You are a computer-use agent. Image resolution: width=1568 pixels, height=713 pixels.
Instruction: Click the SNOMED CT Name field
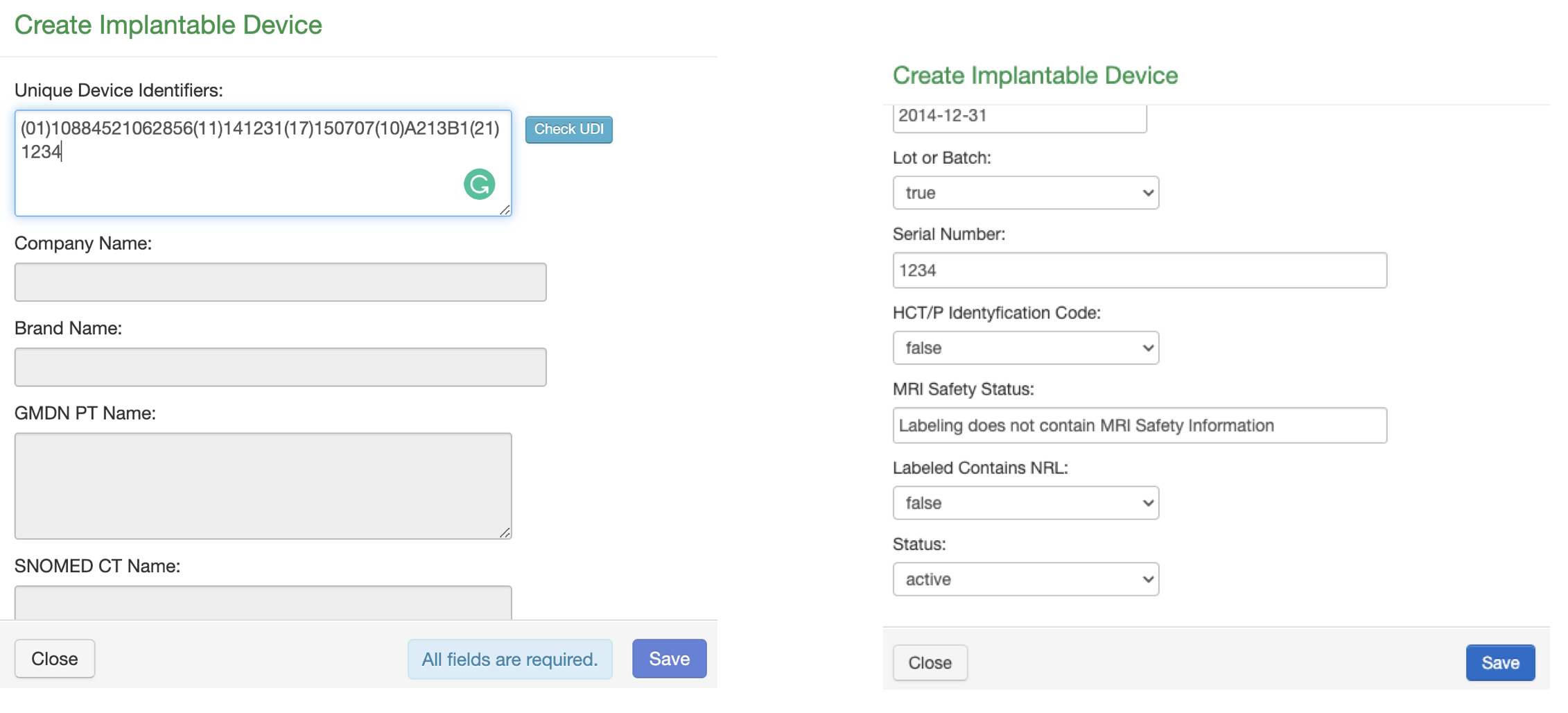(x=263, y=602)
